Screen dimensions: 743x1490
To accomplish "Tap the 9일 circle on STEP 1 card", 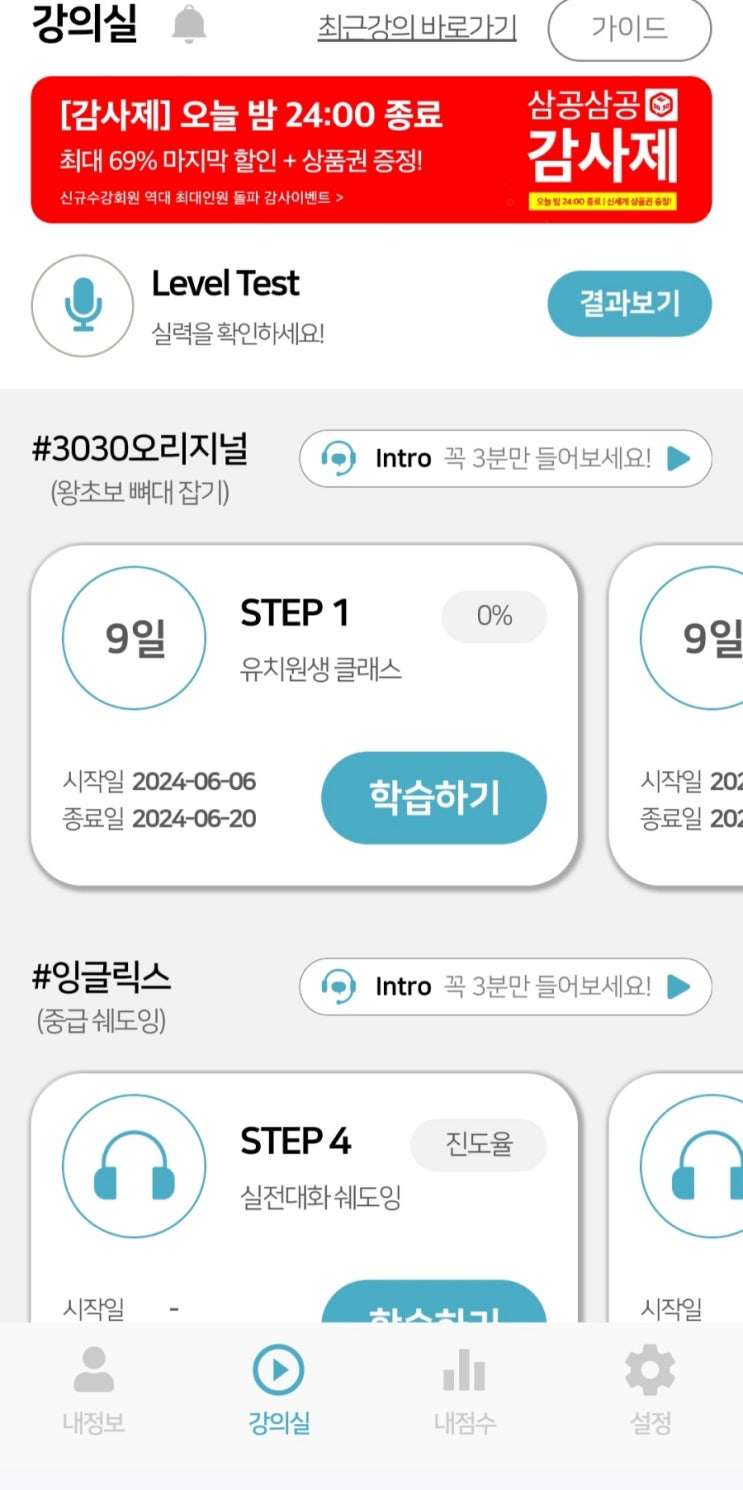I will (x=134, y=638).
